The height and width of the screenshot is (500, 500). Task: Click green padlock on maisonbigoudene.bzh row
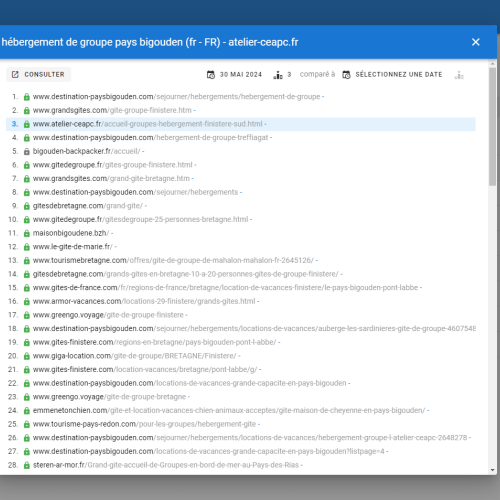coord(27,234)
